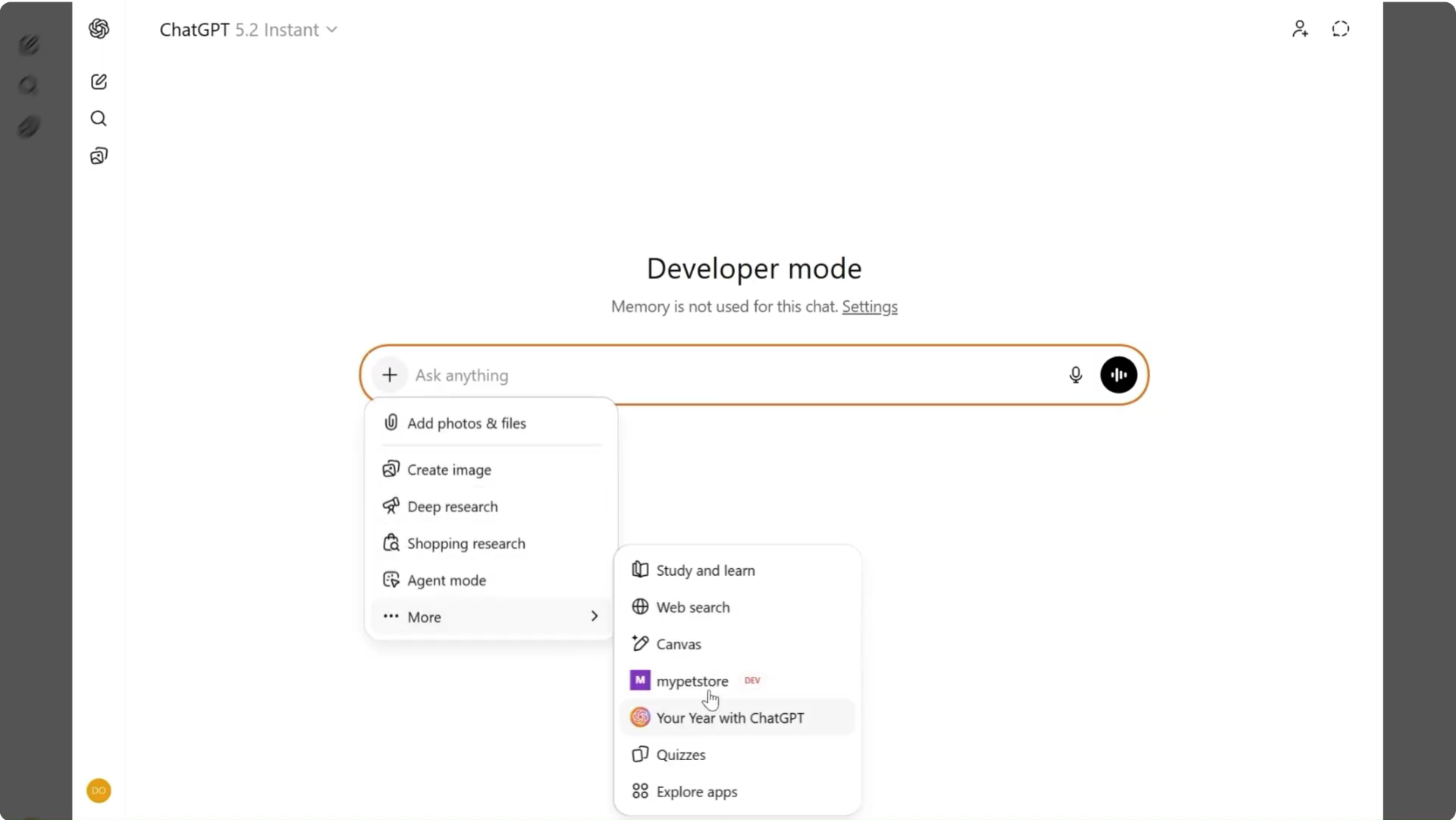Toggle temporary chat dashed circle icon
This screenshot has width=1456, height=820.
1341,29
